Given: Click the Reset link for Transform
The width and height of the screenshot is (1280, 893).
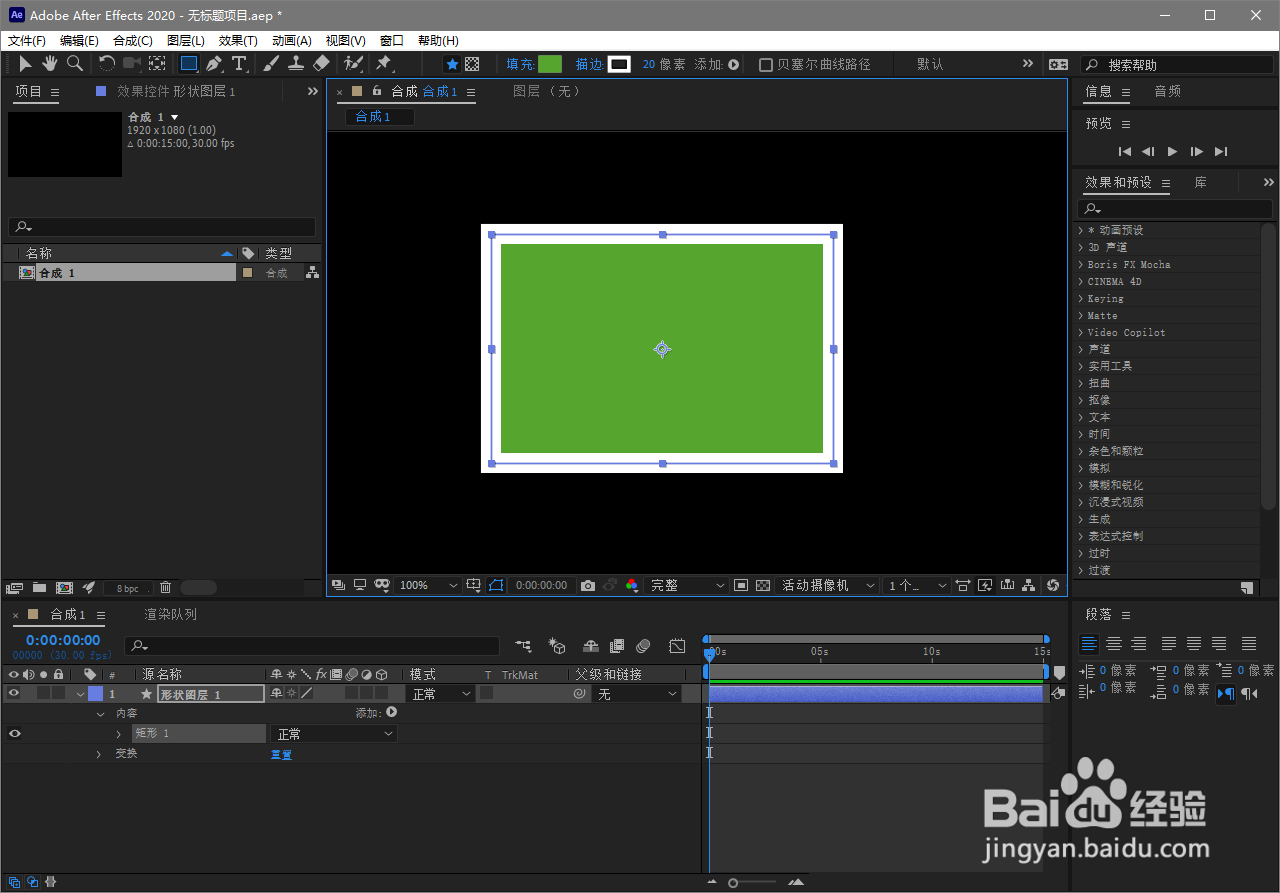Looking at the screenshot, I should [x=281, y=754].
